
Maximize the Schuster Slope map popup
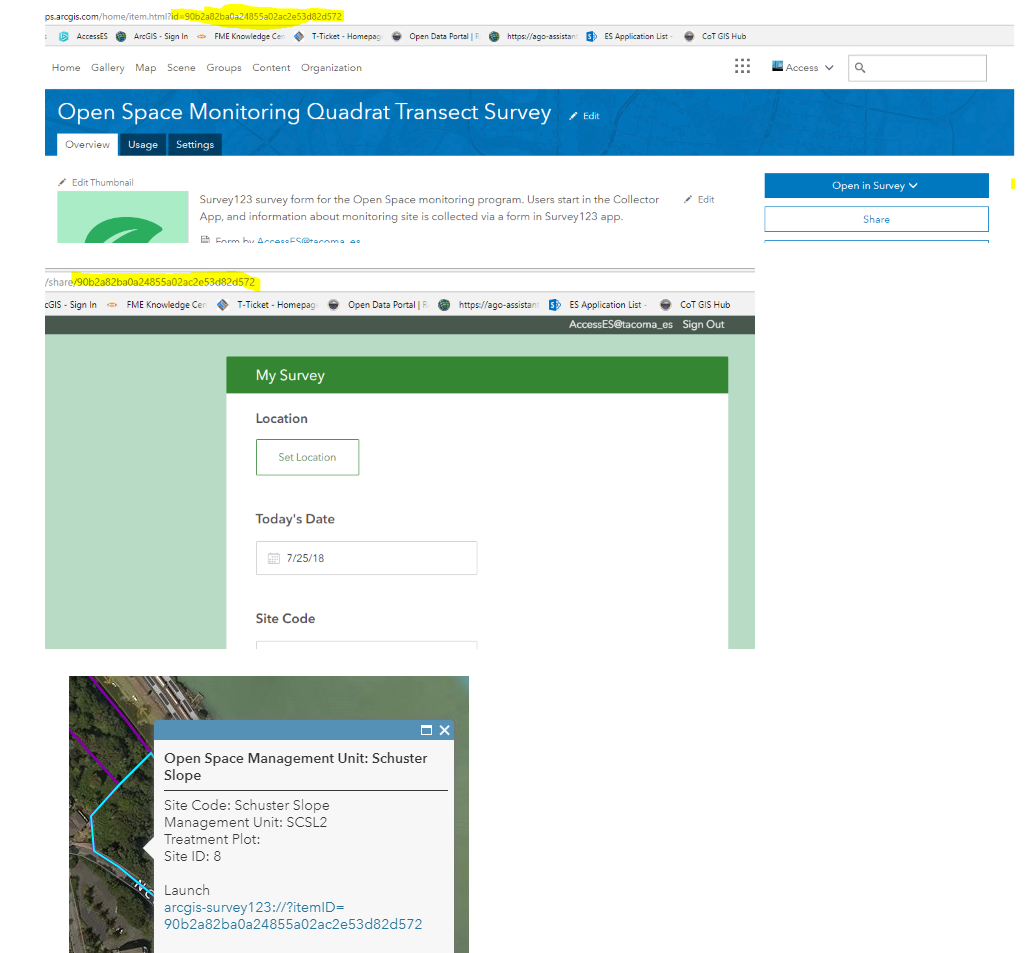[426, 730]
